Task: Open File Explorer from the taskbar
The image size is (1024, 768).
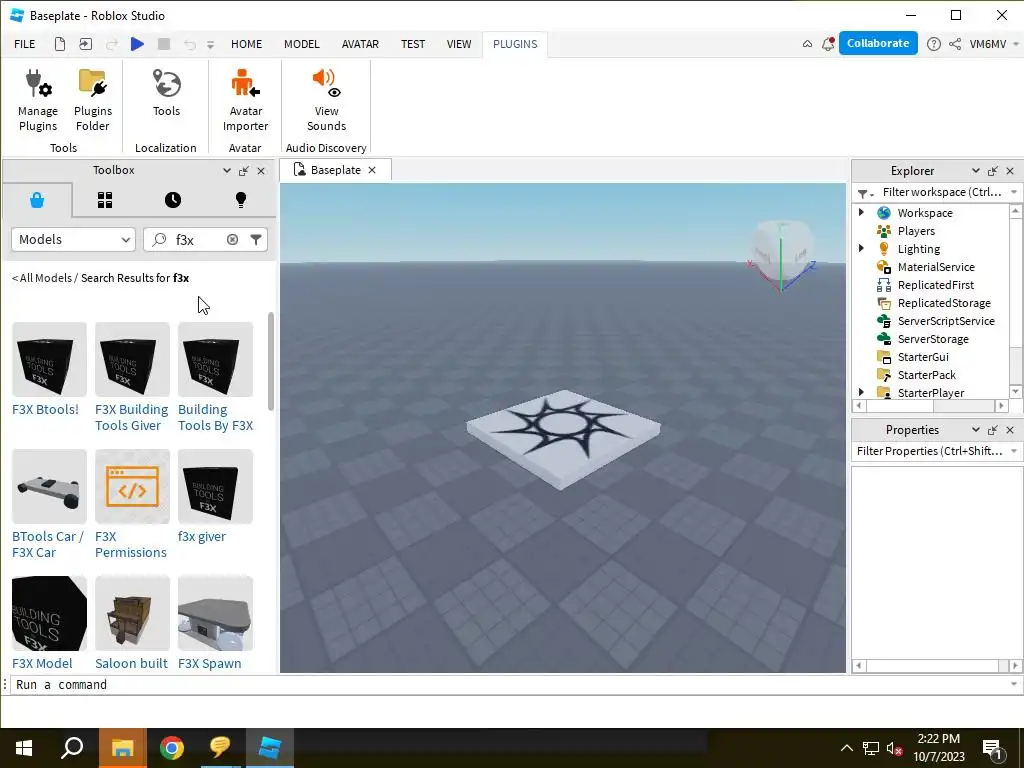Action: click(122, 748)
